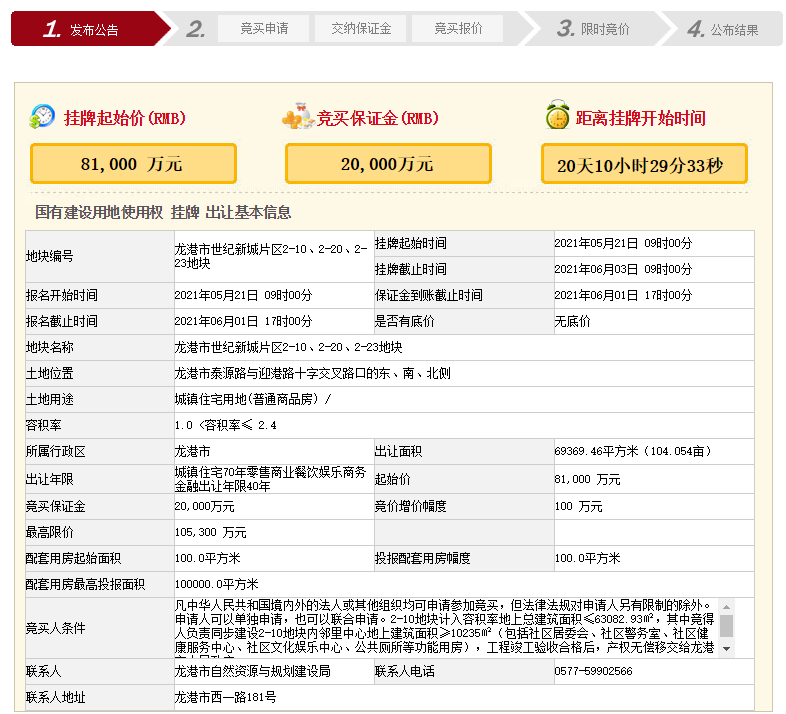Click phone number 0577-59902566
The height and width of the screenshot is (714, 786).
[x=594, y=671]
